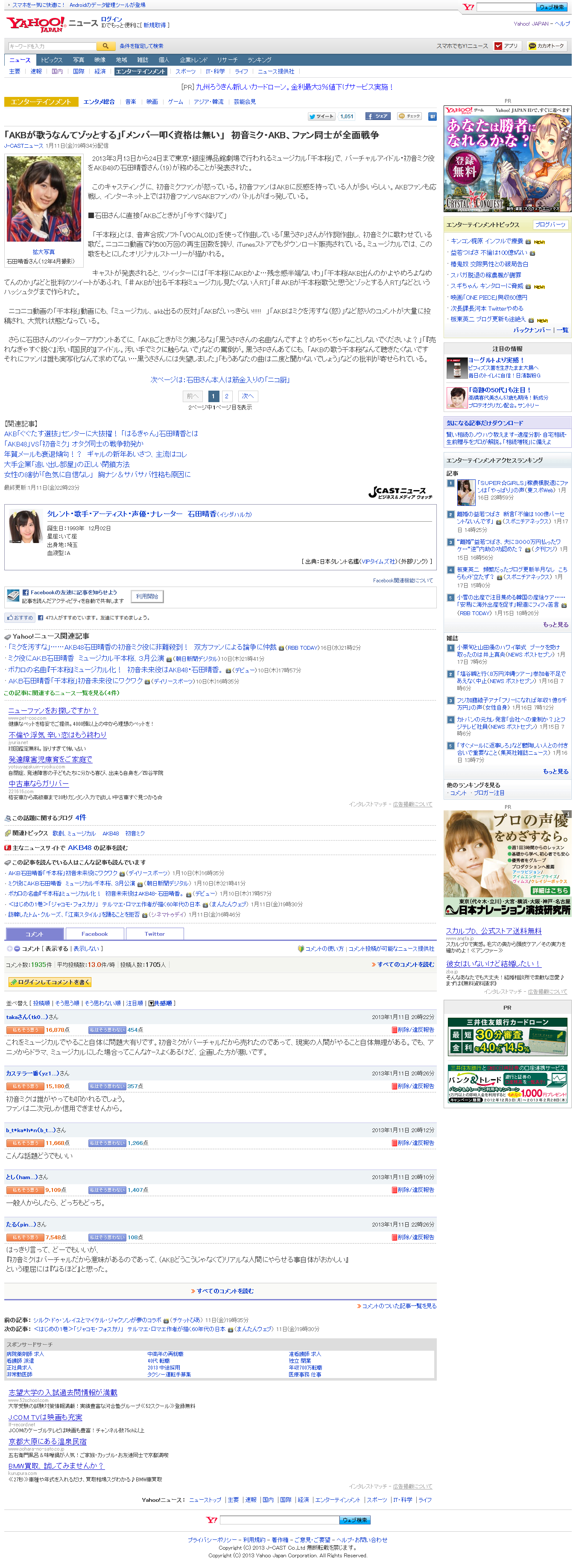Click the Hatena B! bookmark icon
Viewport: 576px width, 1568px height.
[x=432, y=116]
